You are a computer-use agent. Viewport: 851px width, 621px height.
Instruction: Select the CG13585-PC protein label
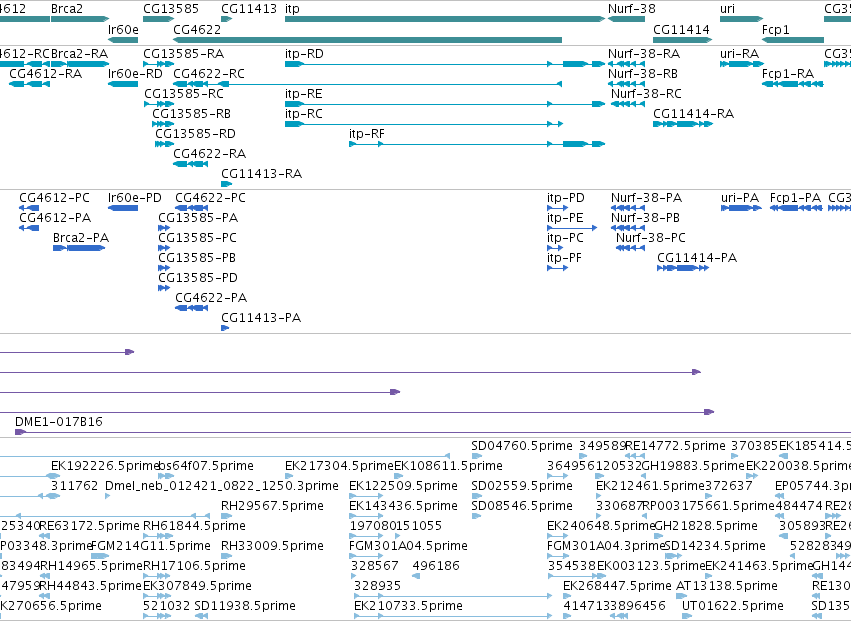pos(198,238)
